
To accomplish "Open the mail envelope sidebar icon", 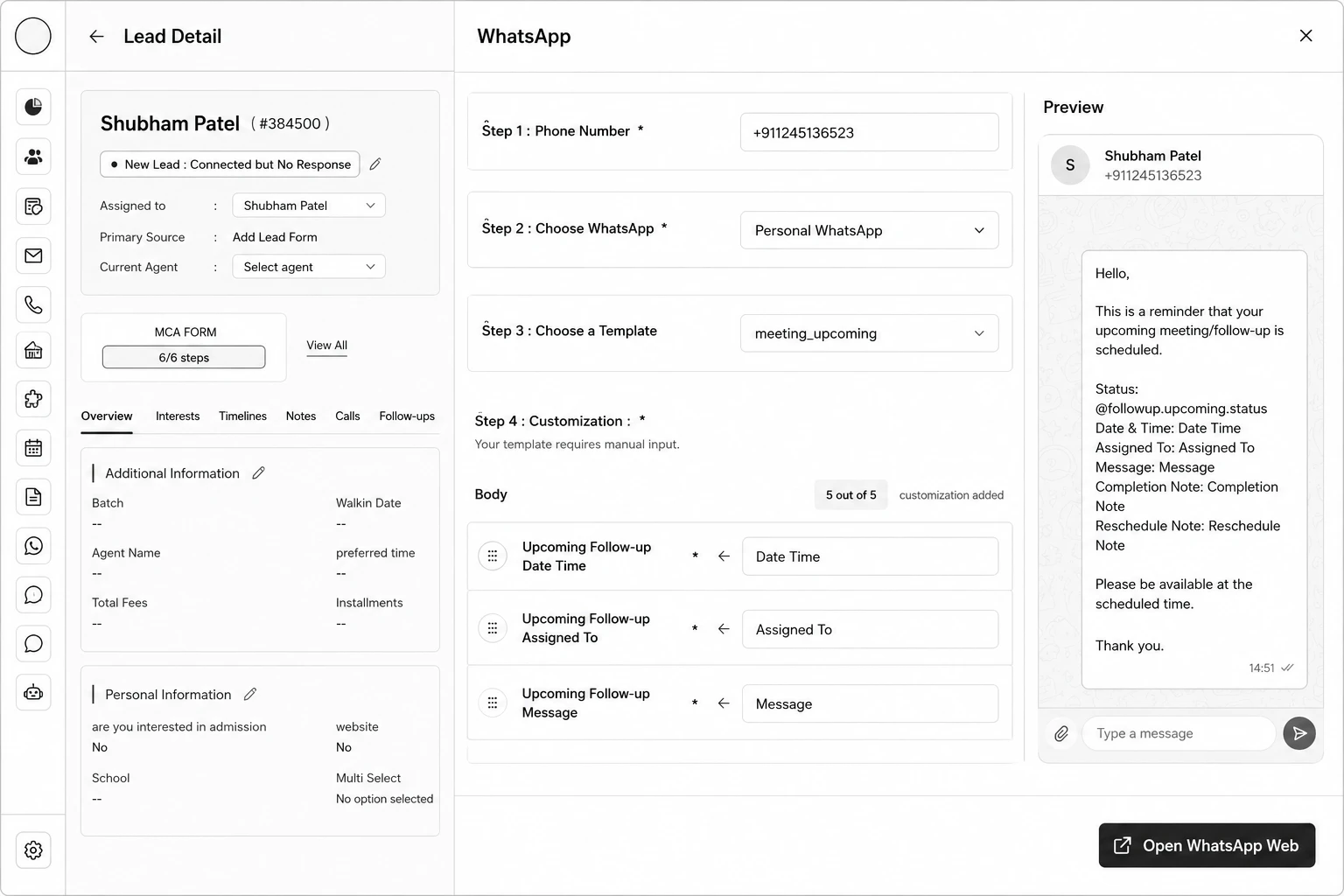I will click(x=33, y=255).
